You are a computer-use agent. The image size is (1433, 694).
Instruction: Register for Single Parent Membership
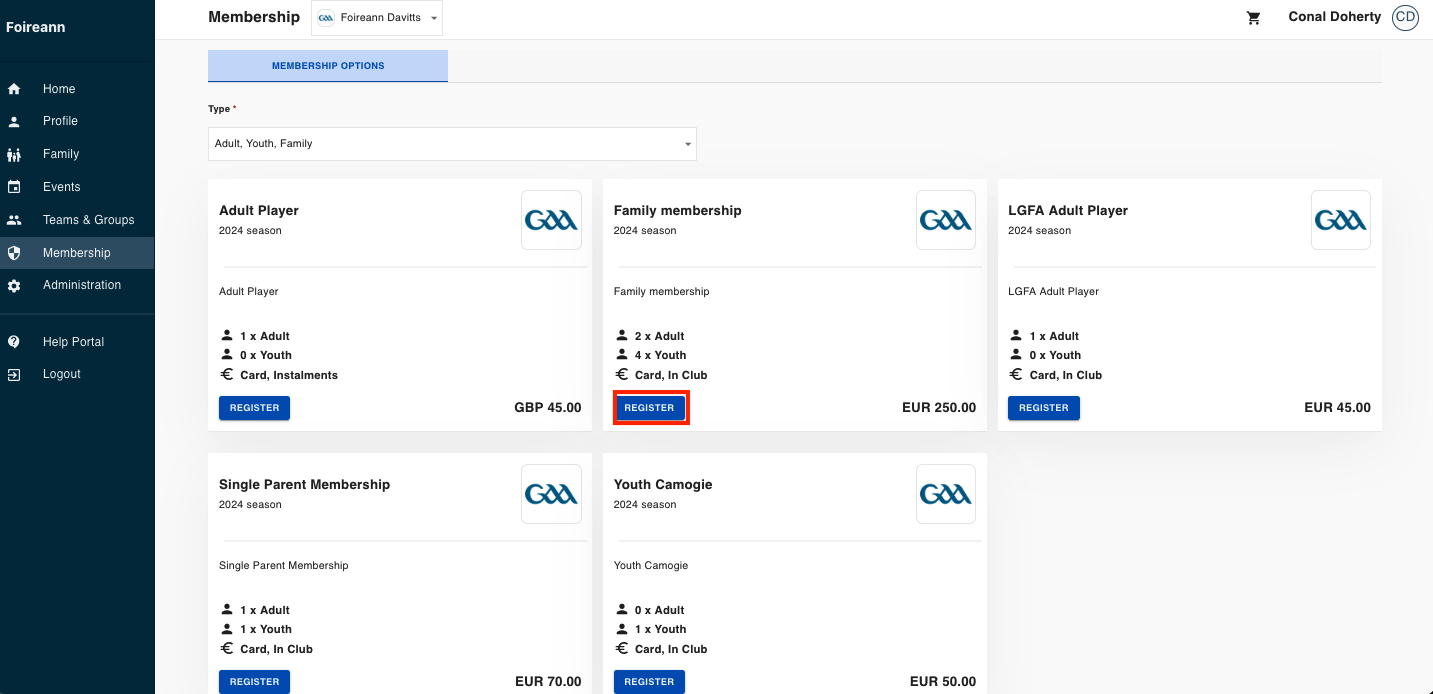tap(254, 682)
